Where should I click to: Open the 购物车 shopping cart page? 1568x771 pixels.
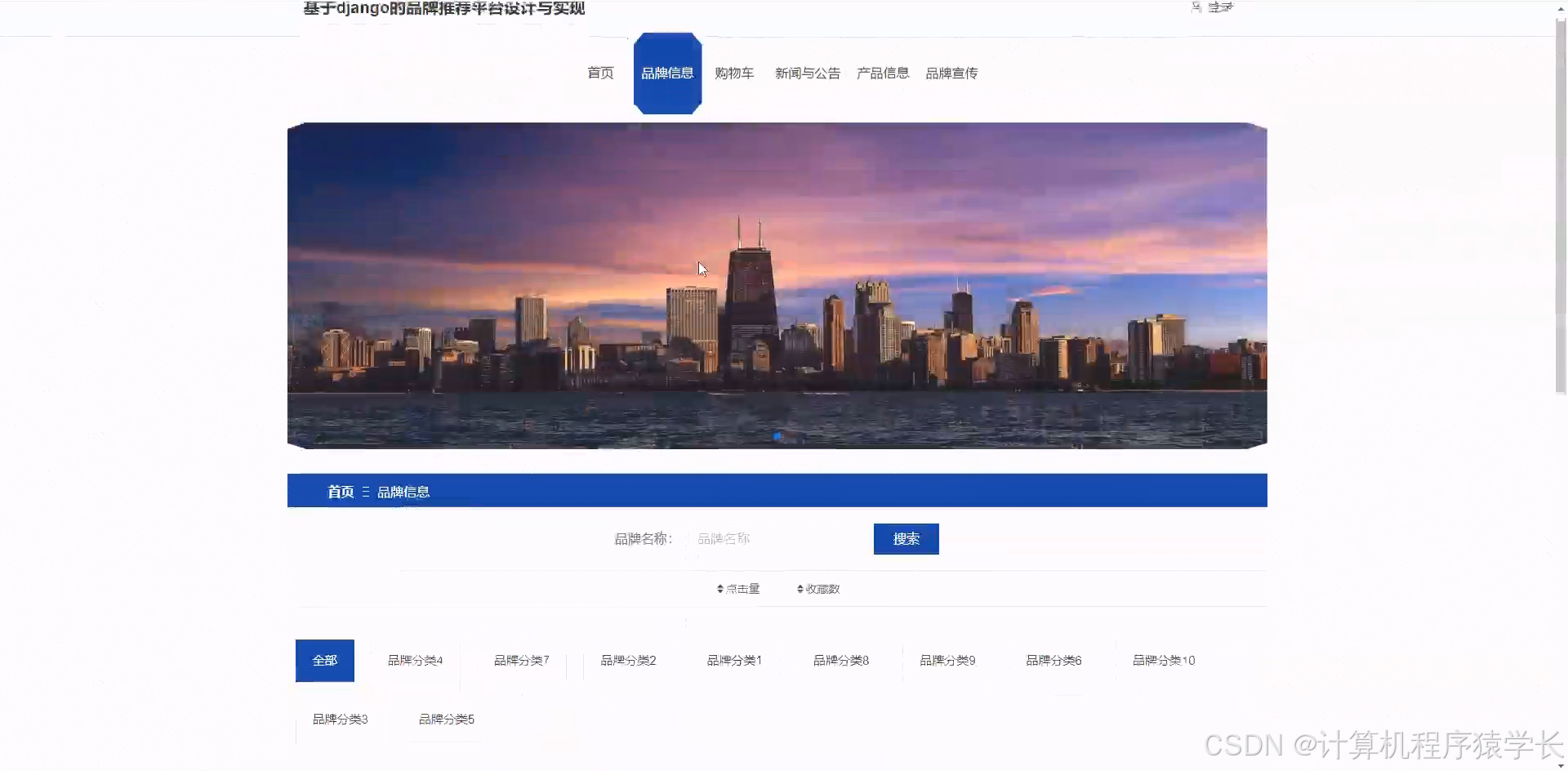[733, 73]
